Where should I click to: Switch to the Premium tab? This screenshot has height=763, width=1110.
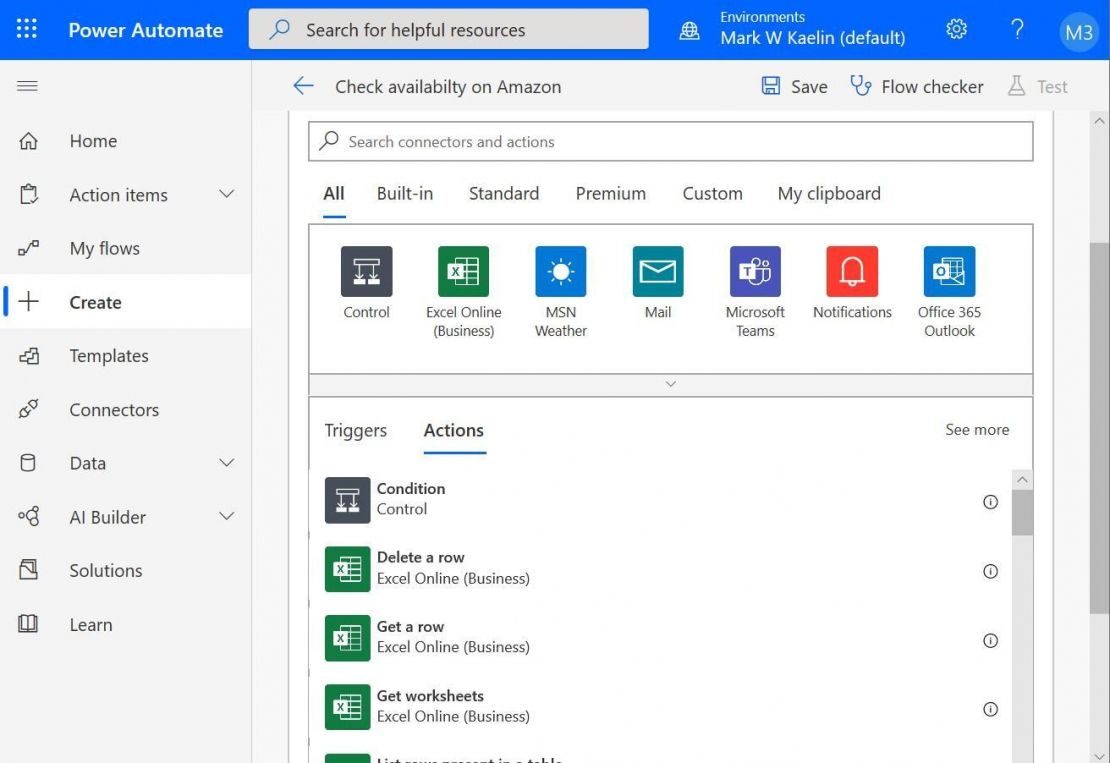[610, 193]
